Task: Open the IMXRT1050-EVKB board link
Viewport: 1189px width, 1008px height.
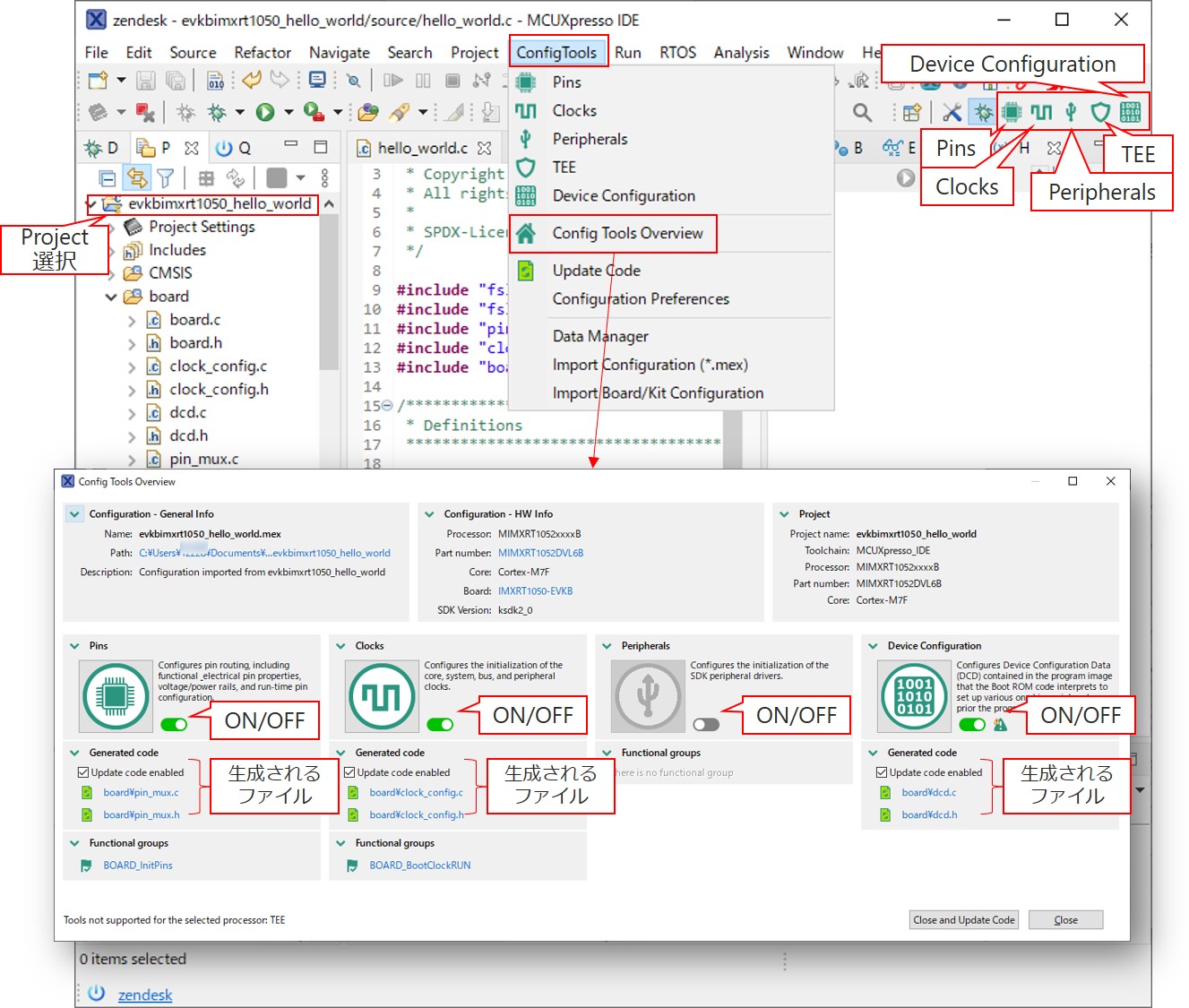Action: point(535,591)
